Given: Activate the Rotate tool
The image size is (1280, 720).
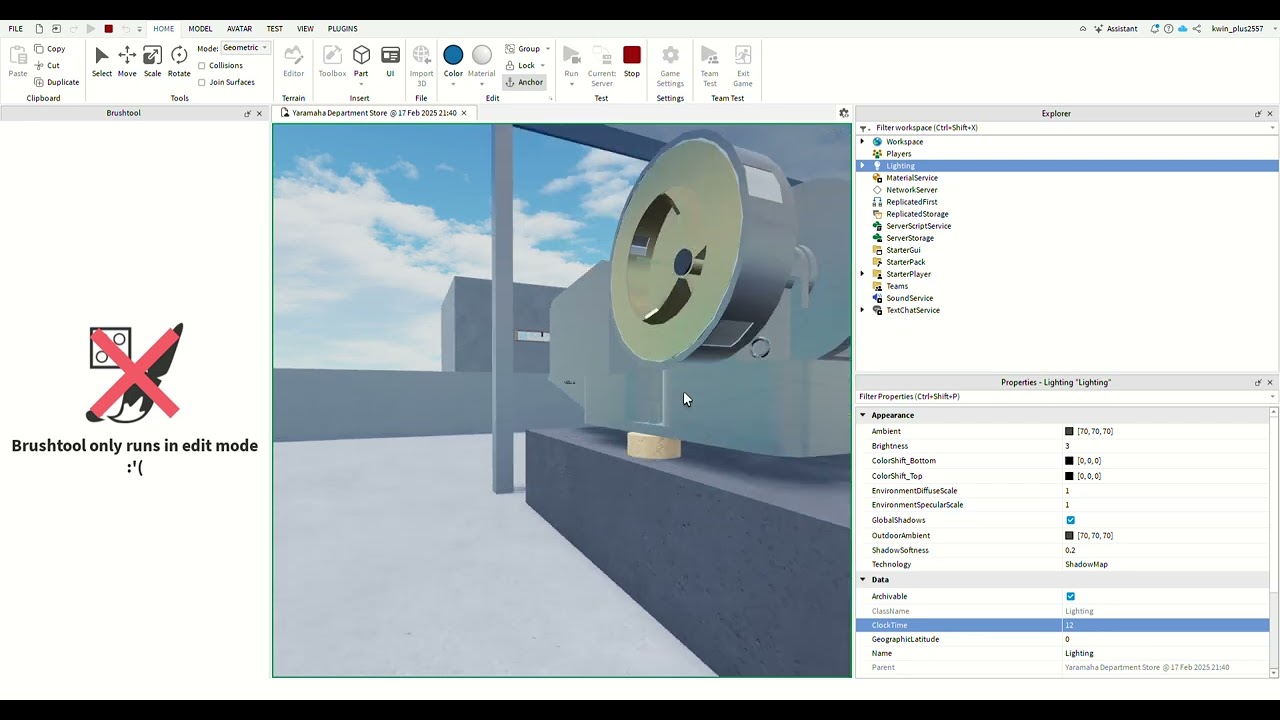Looking at the screenshot, I should point(179,62).
